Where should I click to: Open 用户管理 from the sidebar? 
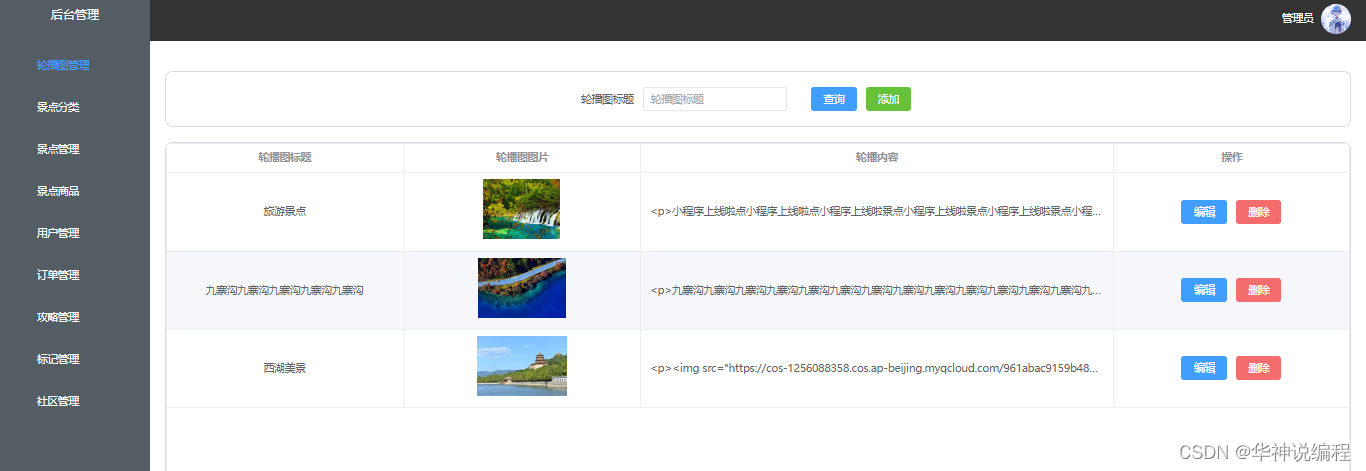click(x=58, y=233)
